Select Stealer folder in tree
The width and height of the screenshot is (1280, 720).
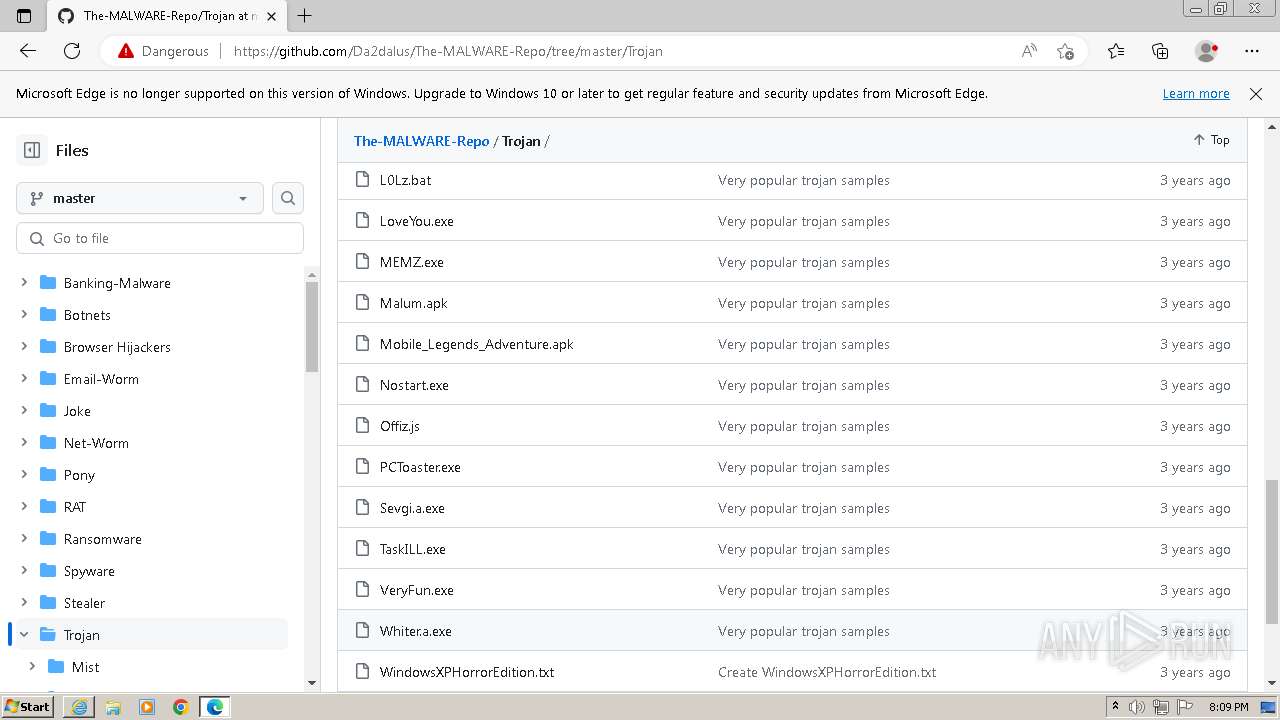(85, 603)
